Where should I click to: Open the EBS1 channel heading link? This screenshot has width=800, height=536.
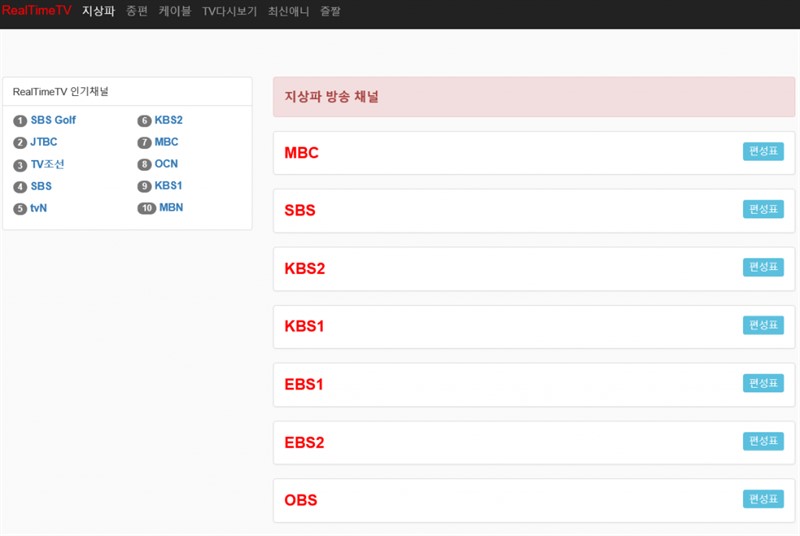(x=304, y=385)
